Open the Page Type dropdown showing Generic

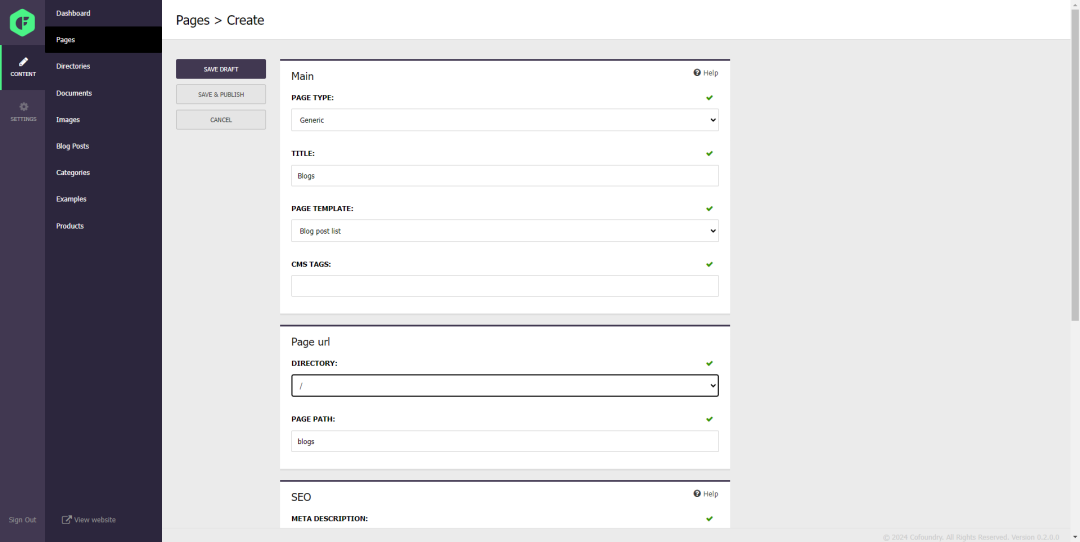click(505, 120)
